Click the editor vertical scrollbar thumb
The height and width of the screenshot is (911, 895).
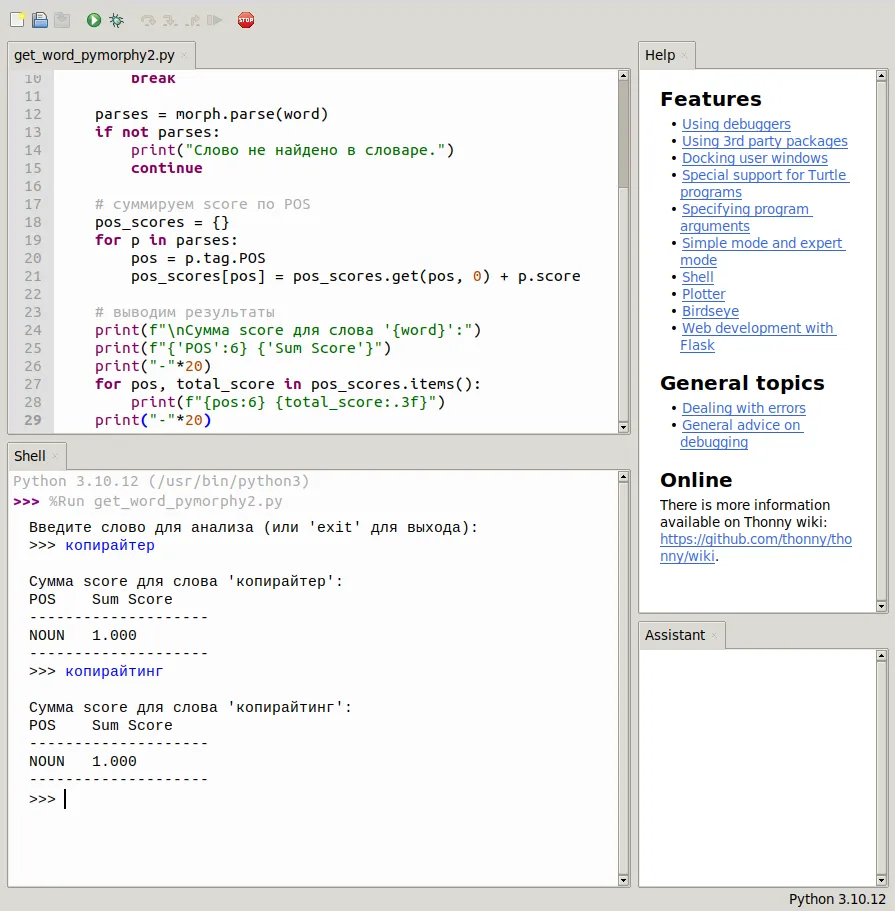pos(624,134)
